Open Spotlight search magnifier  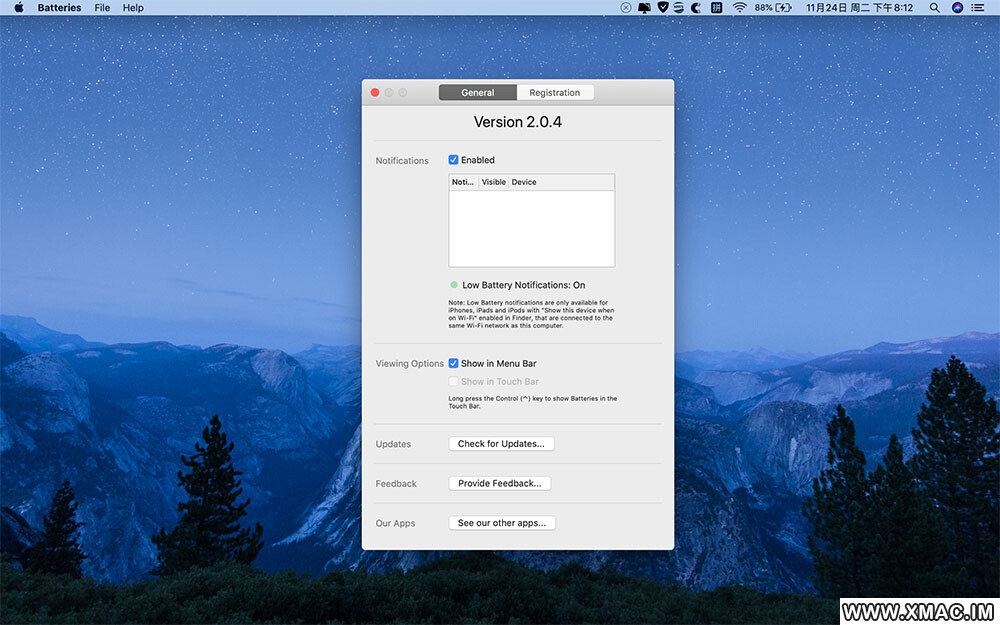coord(934,8)
